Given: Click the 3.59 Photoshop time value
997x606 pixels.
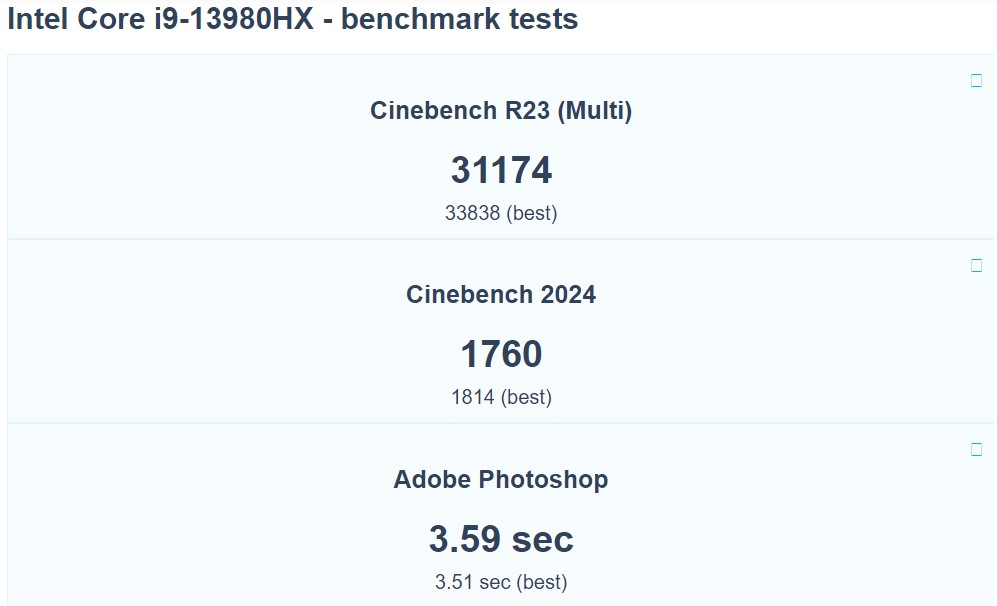Looking at the screenshot, I should click(465, 539).
